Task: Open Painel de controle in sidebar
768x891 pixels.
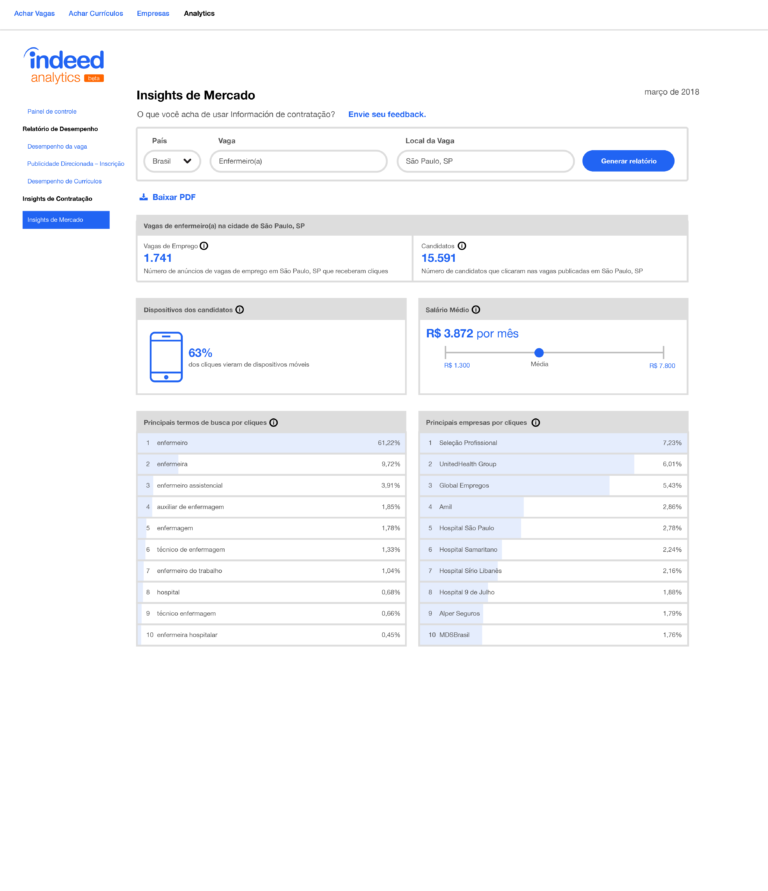Action: tap(52, 111)
